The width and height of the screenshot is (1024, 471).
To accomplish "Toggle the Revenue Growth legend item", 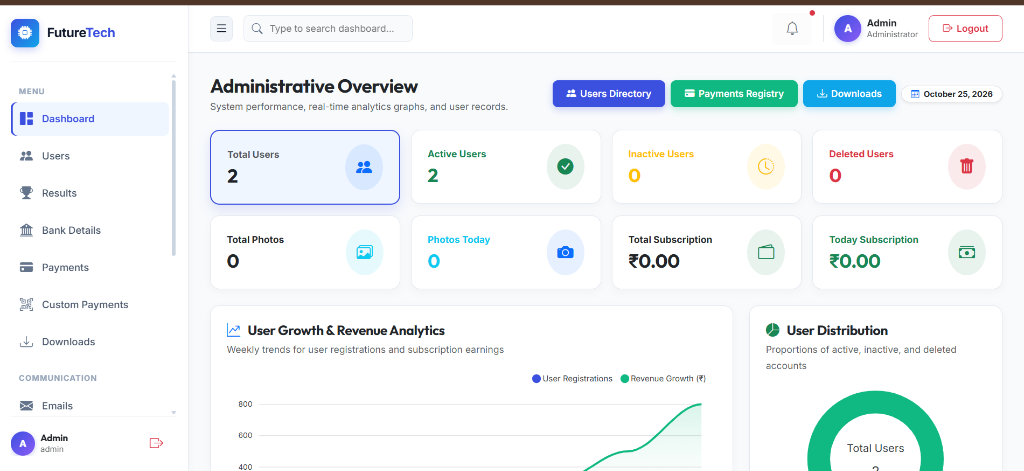I will click(663, 378).
